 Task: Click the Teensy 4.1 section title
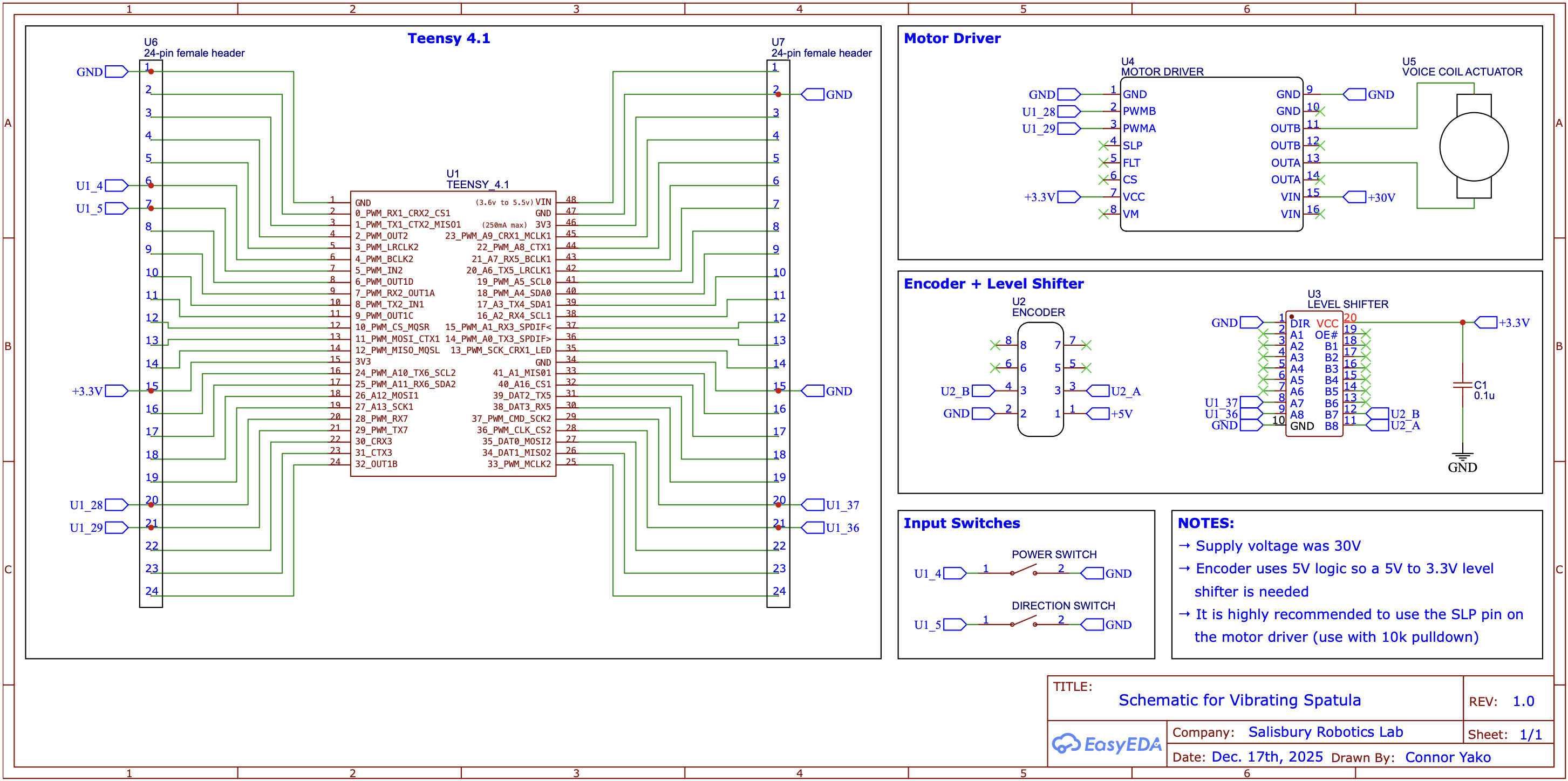(x=448, y=38)
